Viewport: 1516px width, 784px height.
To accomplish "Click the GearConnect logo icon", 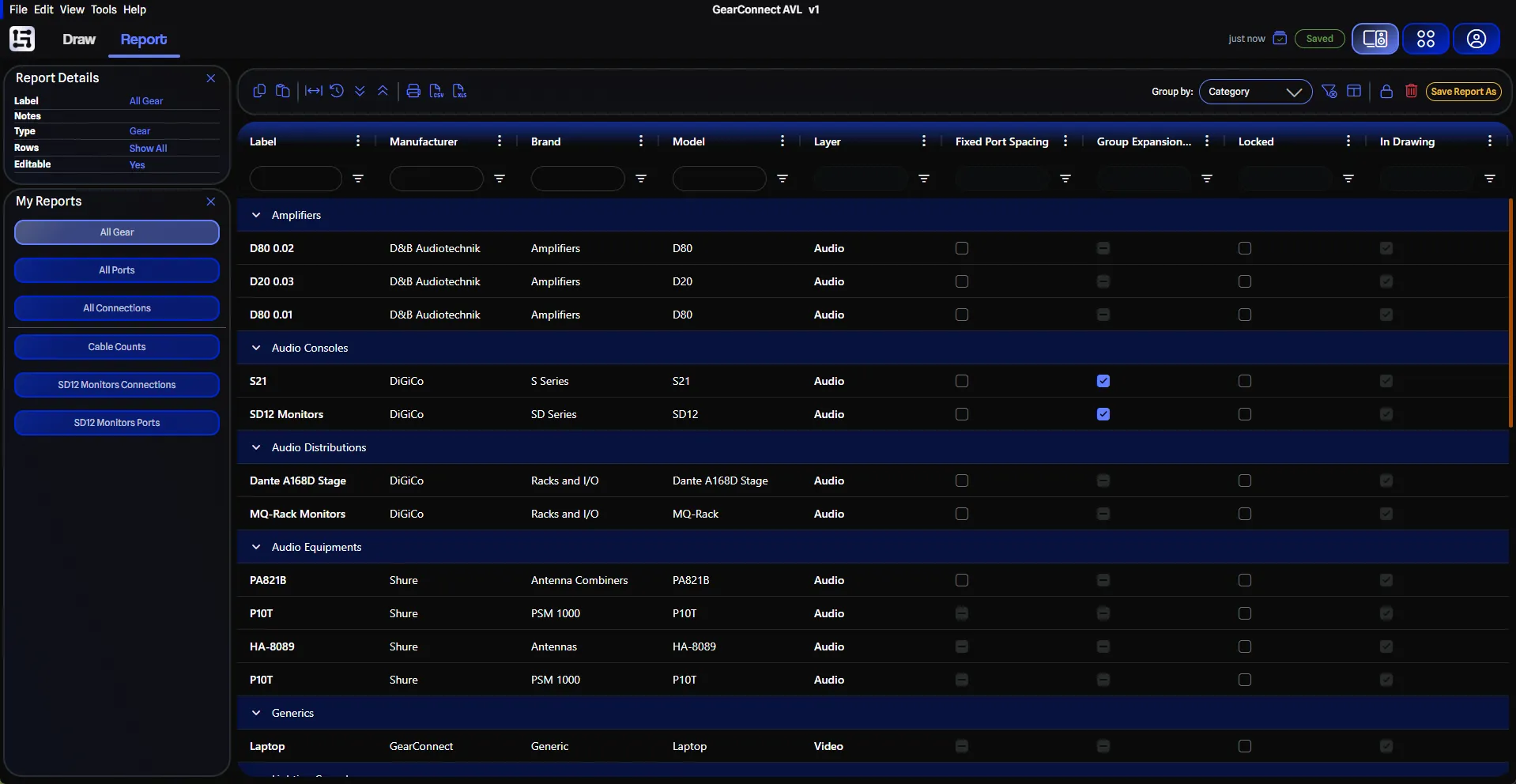I will [x=22, y=39].
